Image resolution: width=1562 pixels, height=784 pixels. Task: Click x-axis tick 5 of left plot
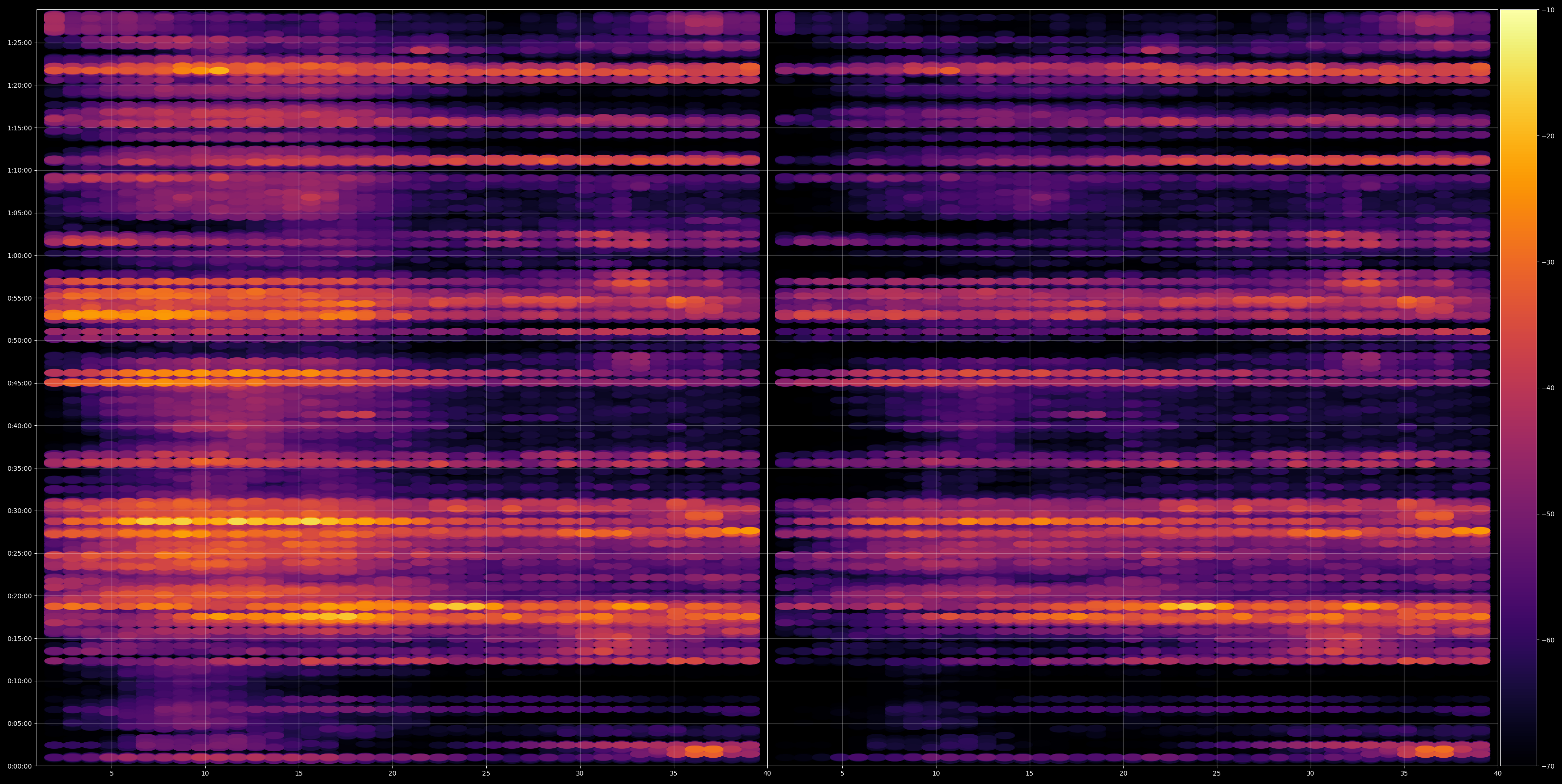[x=112, y=774]
